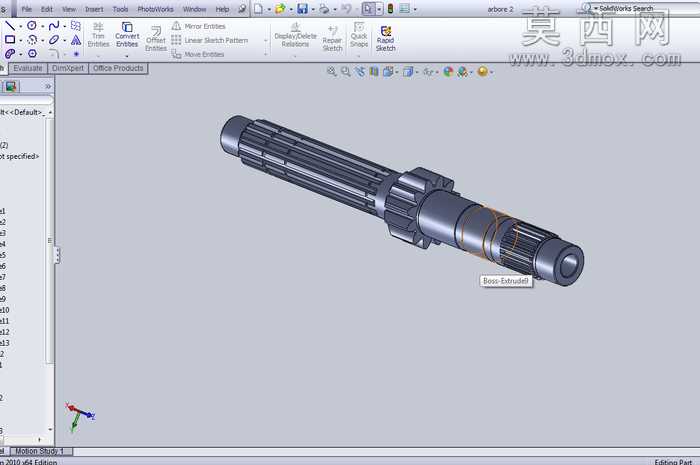Open the Motion Study 1 tab
Screen dimensions: 700x465
40,451
